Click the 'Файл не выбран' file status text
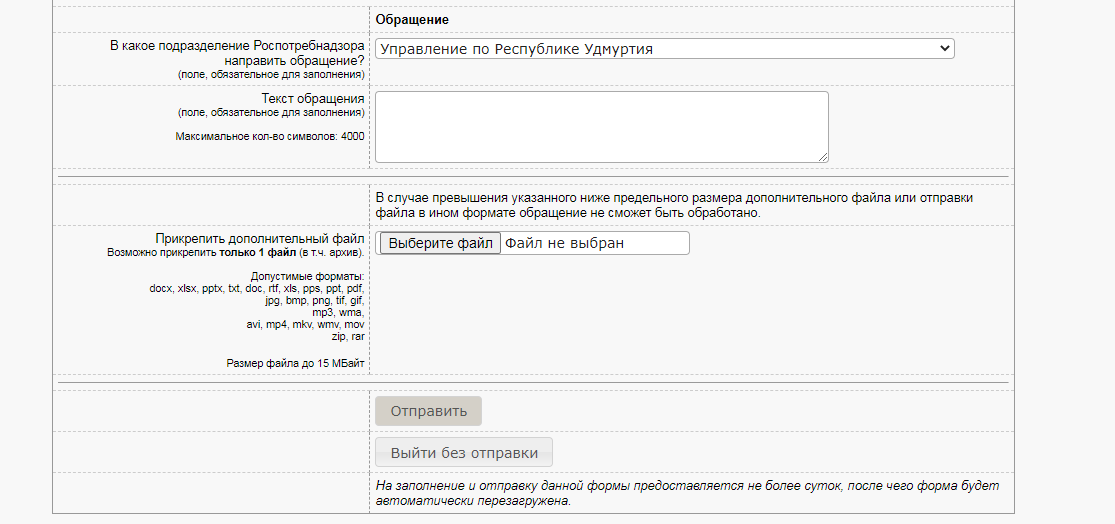 (565, 243)
